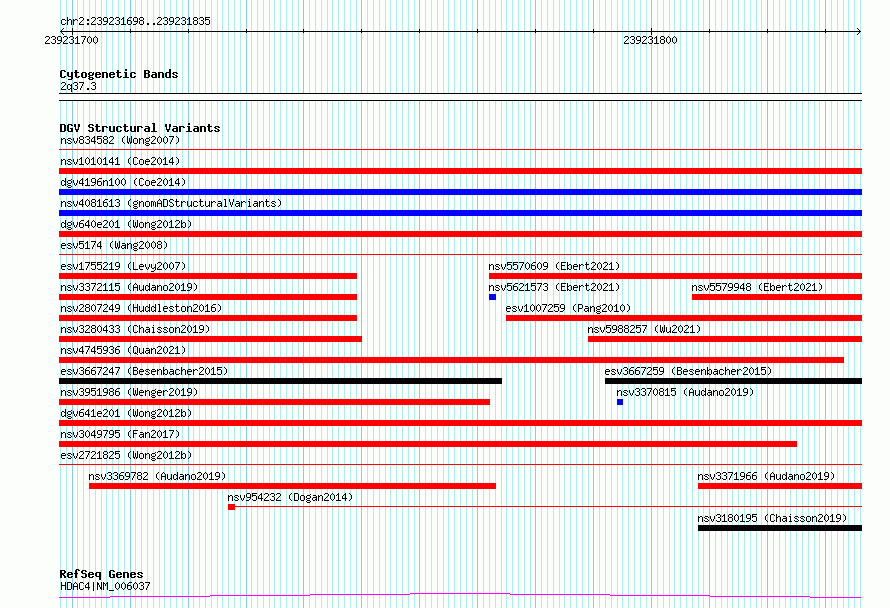This screenshot has height=608, width=890.
Task: Open nsv5579948 (Ebert2021) variant
Action: point(757,287)
